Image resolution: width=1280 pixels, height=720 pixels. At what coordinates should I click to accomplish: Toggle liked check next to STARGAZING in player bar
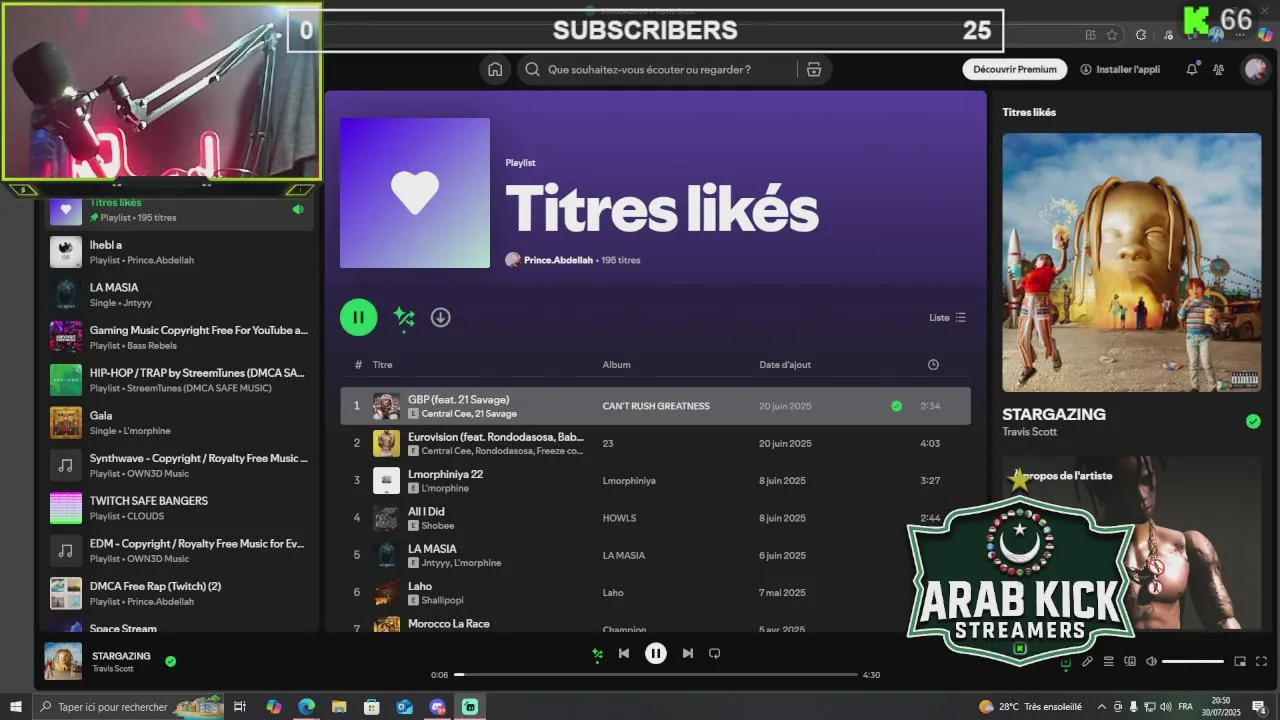pyautogui.click(x=170, y=661)
